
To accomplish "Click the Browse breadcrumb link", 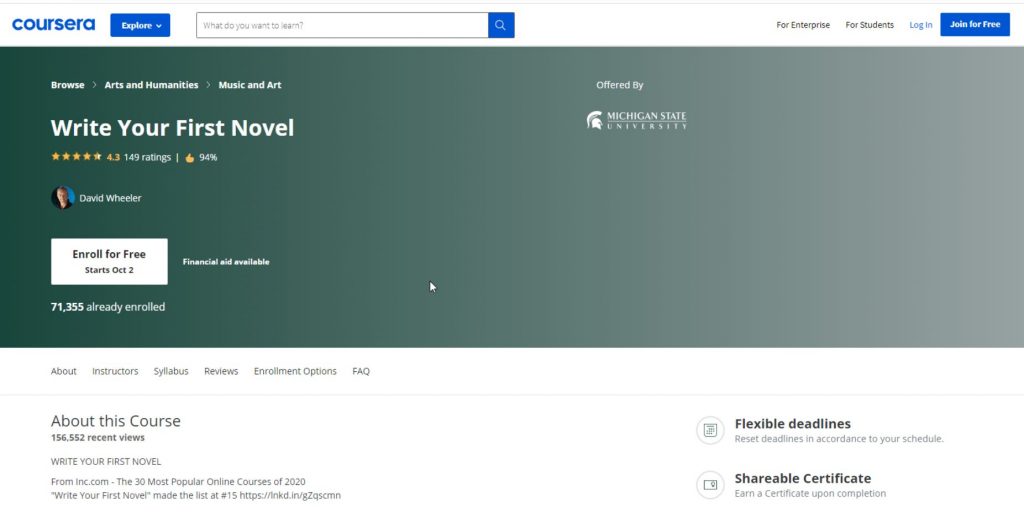I will [68, 85].
